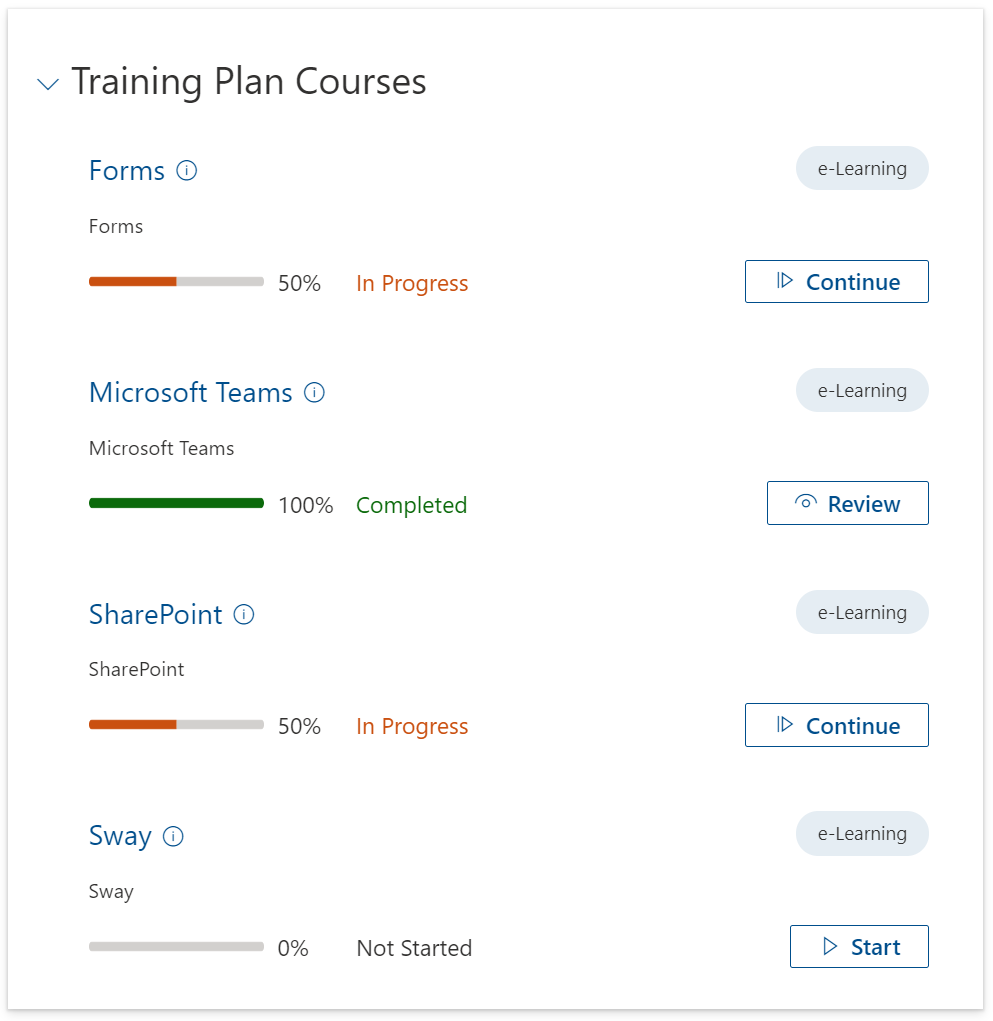Click the Training Plan Courses heading
Viewport: 993px width, 1021px height.
(x=249, y=82)
